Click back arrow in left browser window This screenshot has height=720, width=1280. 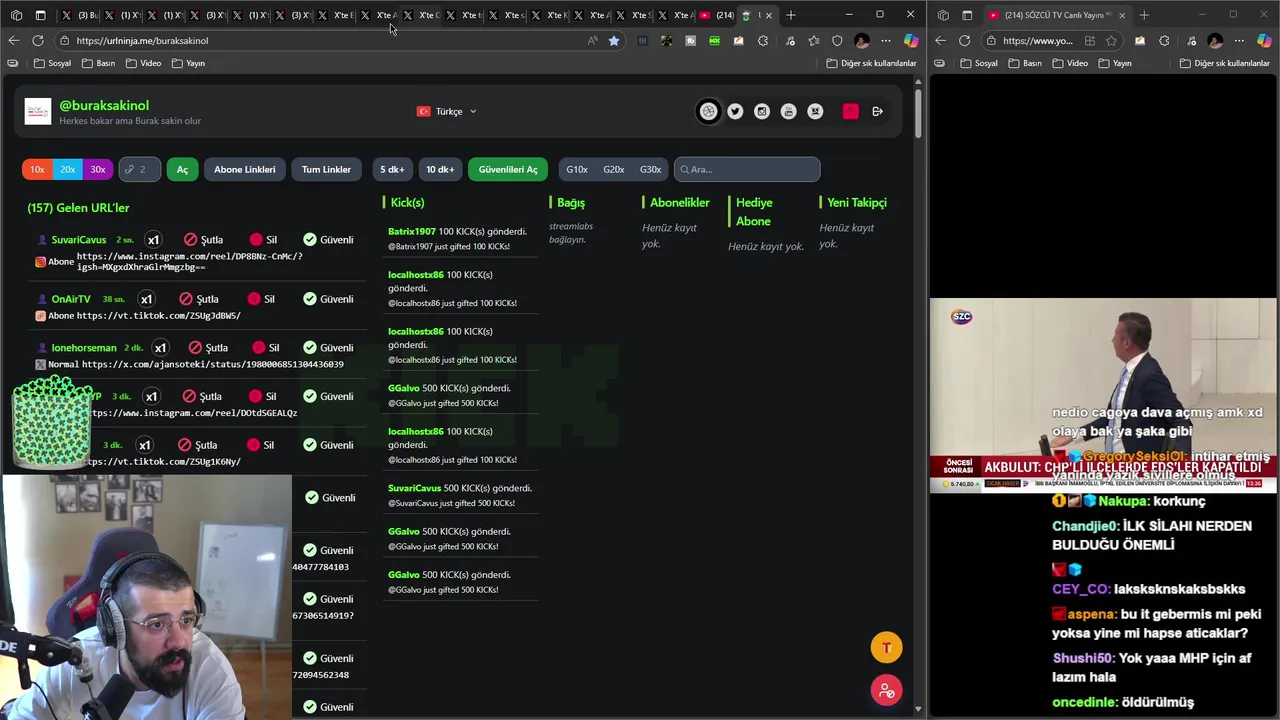(13, 40)
